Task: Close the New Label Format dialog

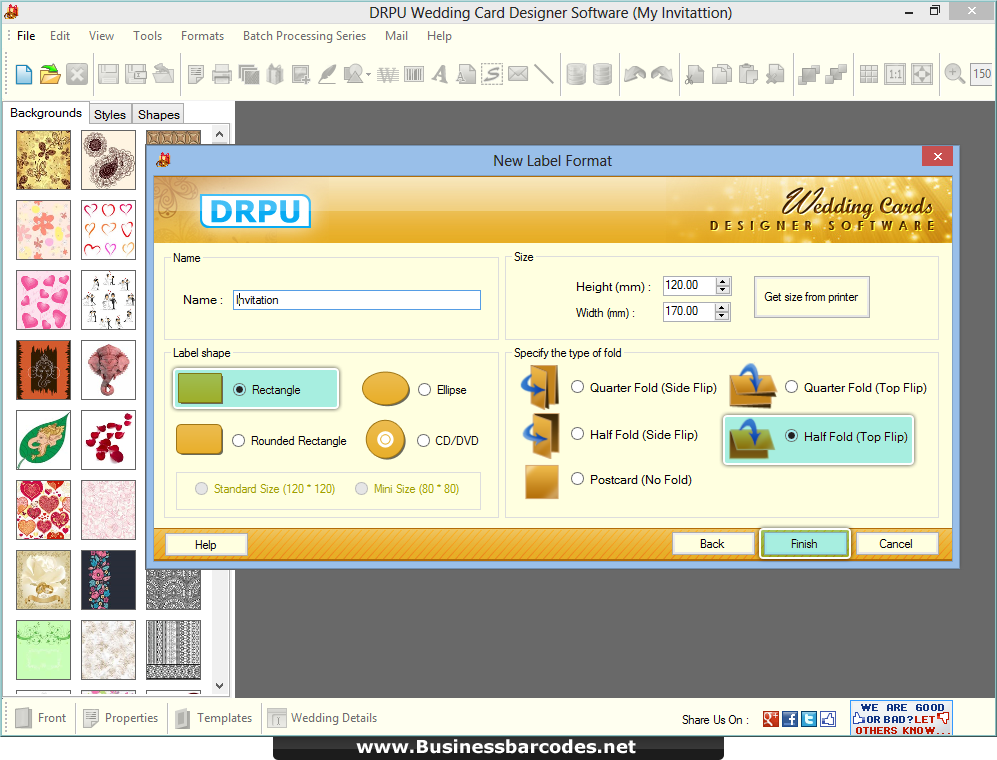Action: [x=937, y=156]
